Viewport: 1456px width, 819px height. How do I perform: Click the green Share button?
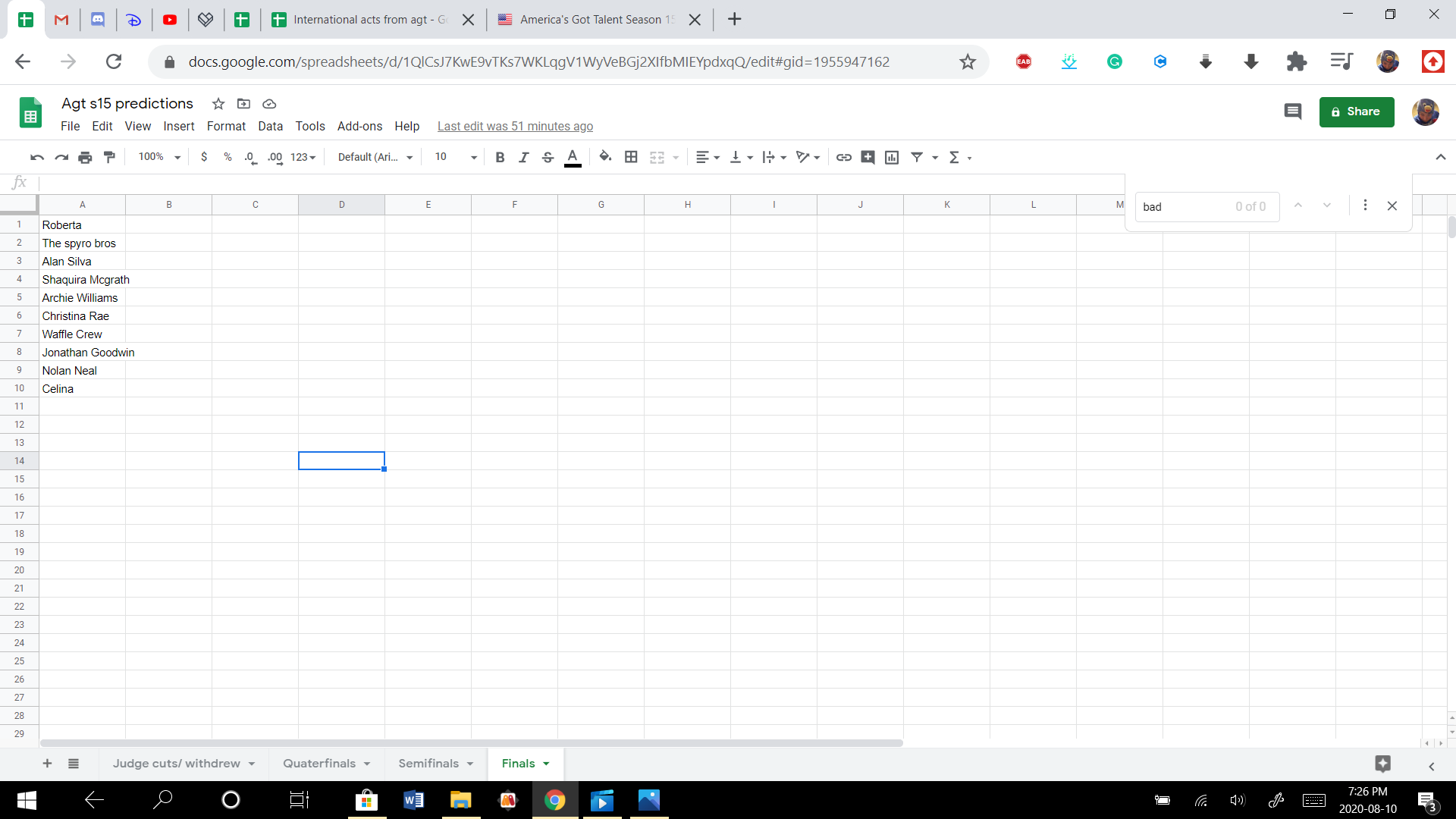[1356, 111]
